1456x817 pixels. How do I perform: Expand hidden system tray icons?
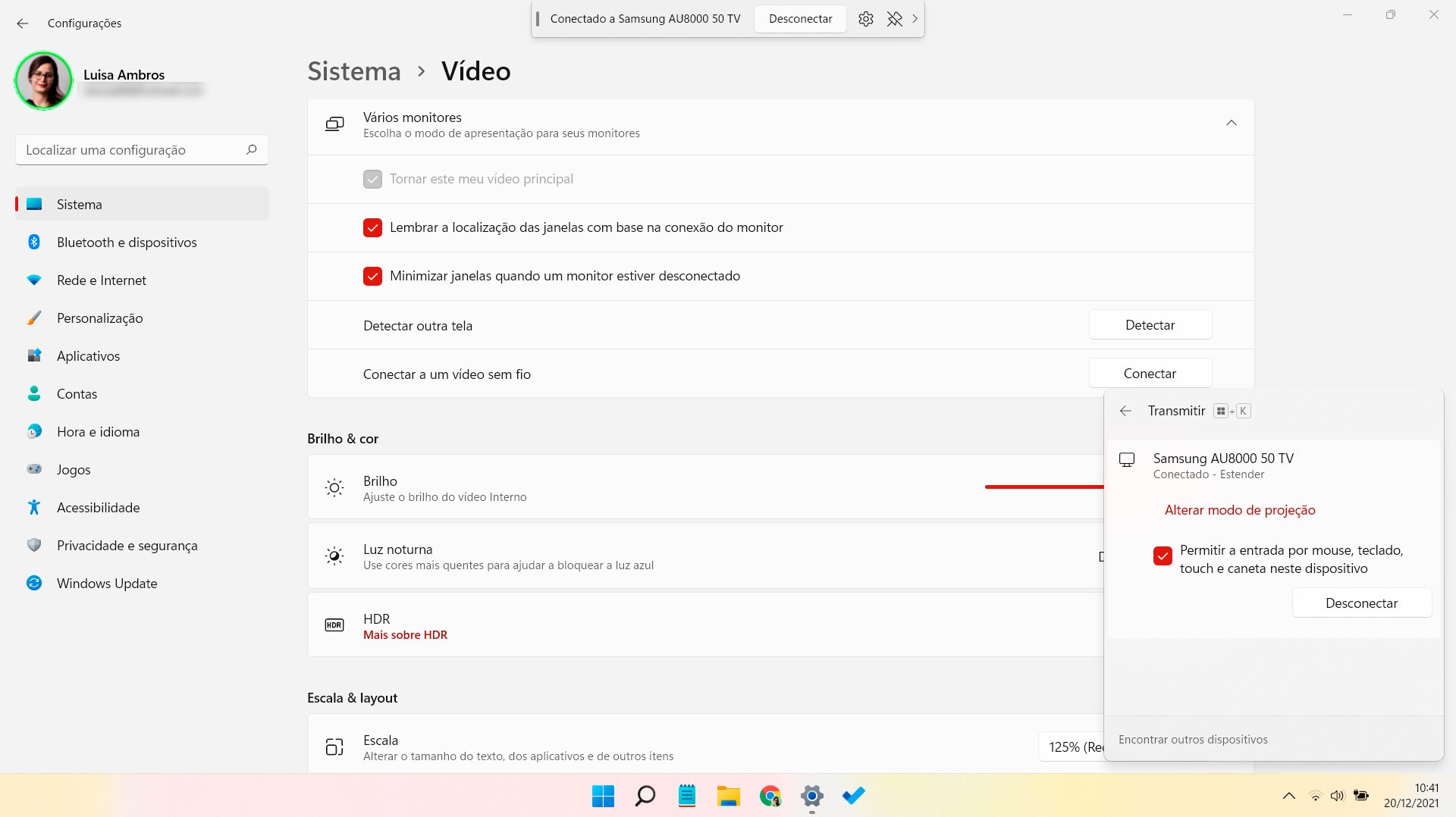coord(1288,796)
